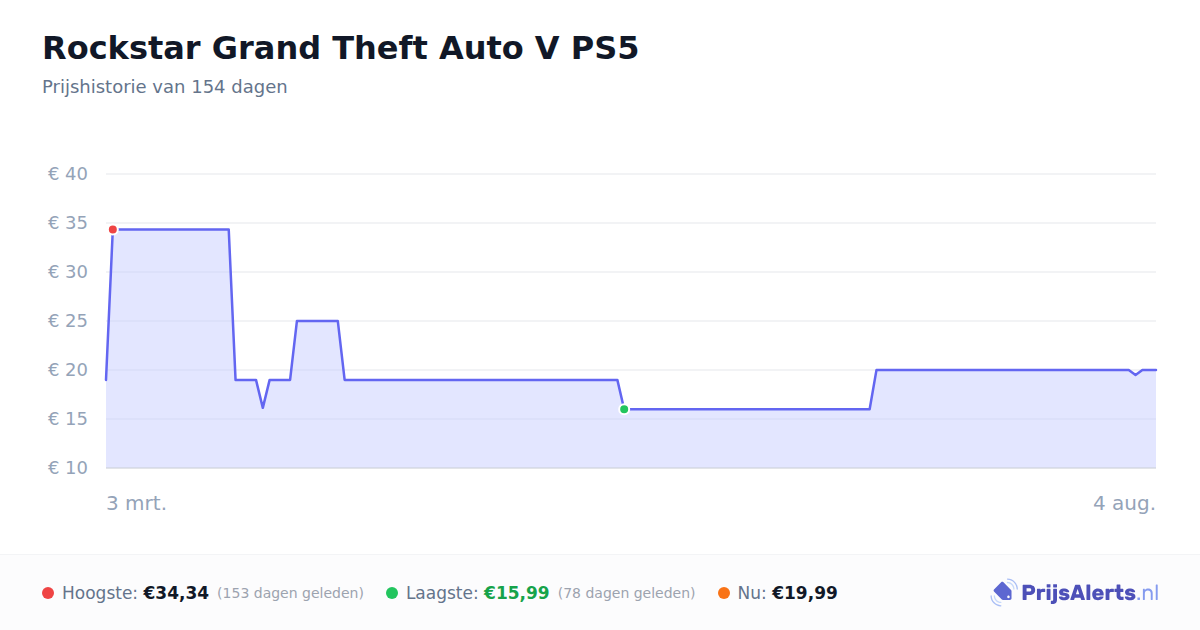Click the Prijshistorie van 154 dagen subtitle
The width and height of the screenshot is (1200, 630).
click(165, 87)
